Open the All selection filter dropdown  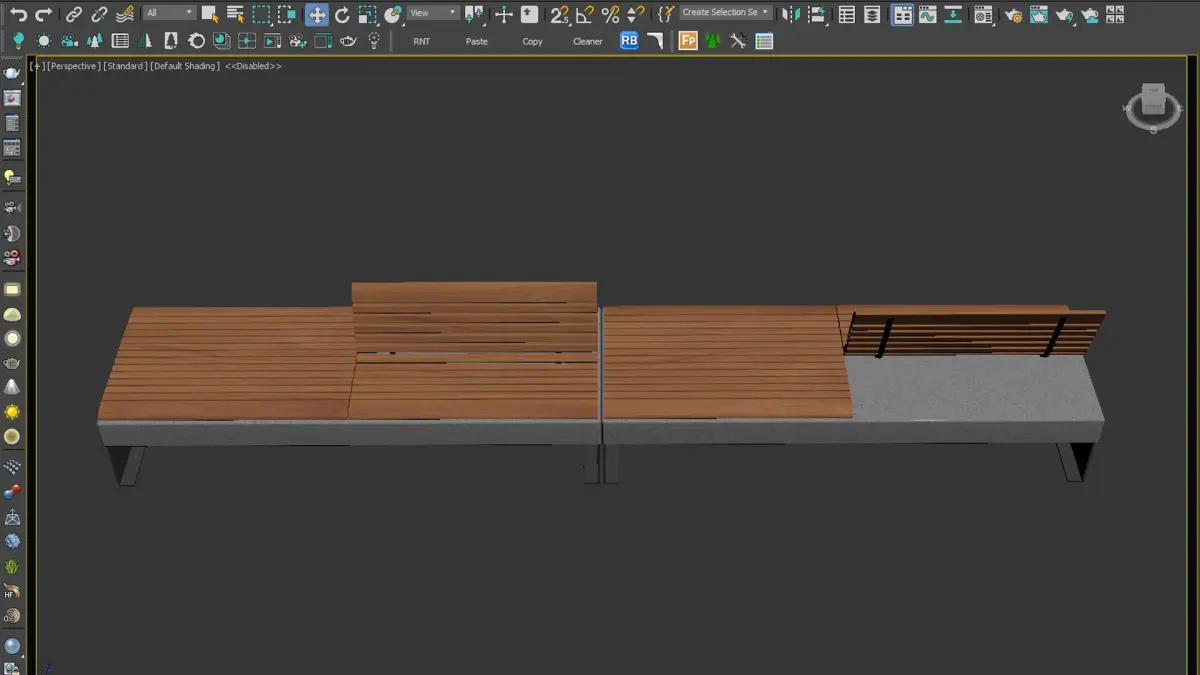[x=169, y=13]
